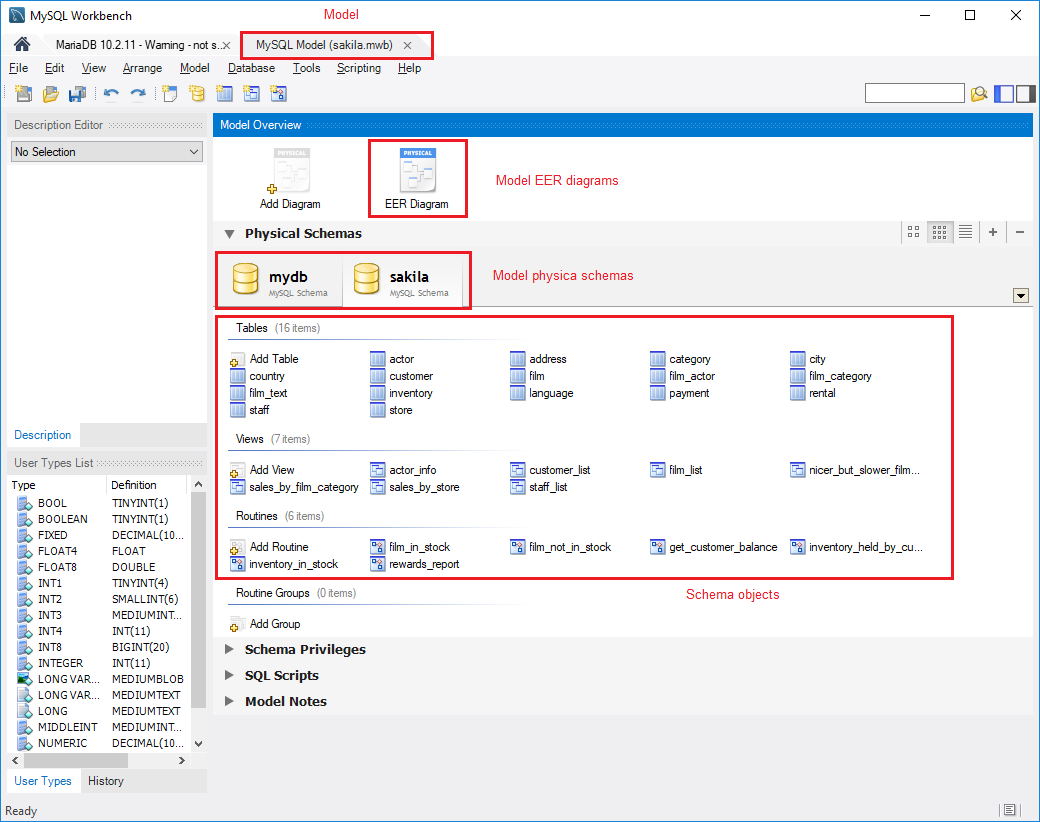Viewport: 1040px width, 822px height.
Task: Click the plus button to add schema
Action: pos(993,232)
